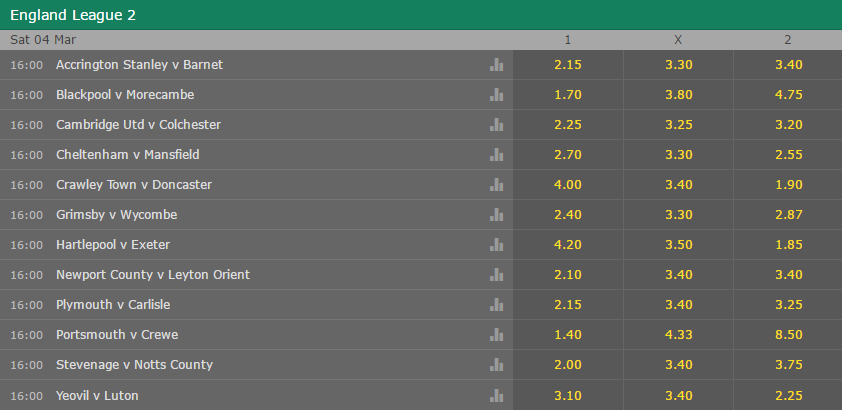The image size is (842, 410).
Task: View stats icon for Portsmouth v Crewe
Action: coord(496,335)
